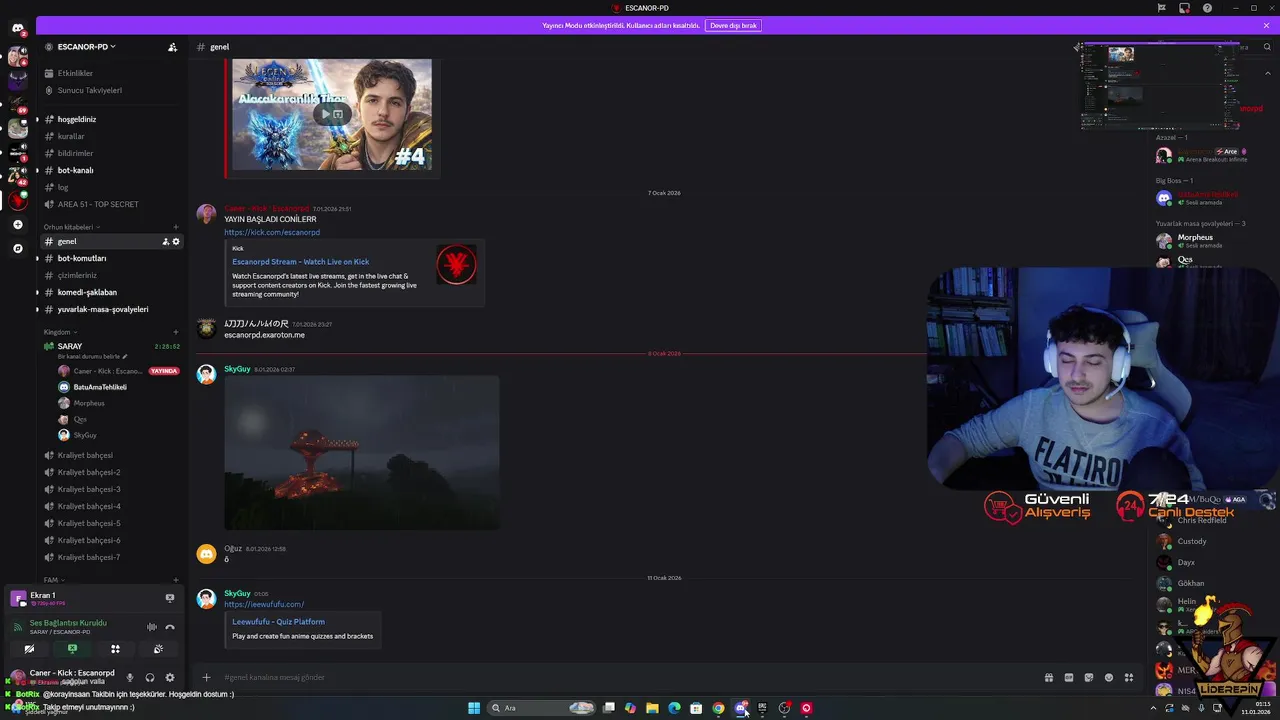Collapse the Kingdom category
1280x720 pixels.
(60, 332)
